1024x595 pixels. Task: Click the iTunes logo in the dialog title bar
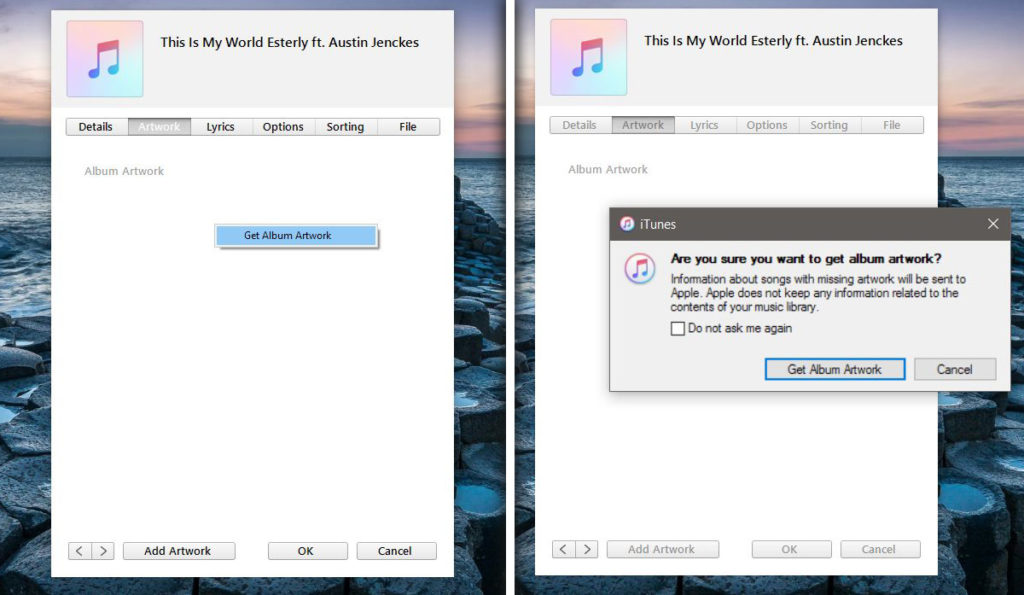626,224
